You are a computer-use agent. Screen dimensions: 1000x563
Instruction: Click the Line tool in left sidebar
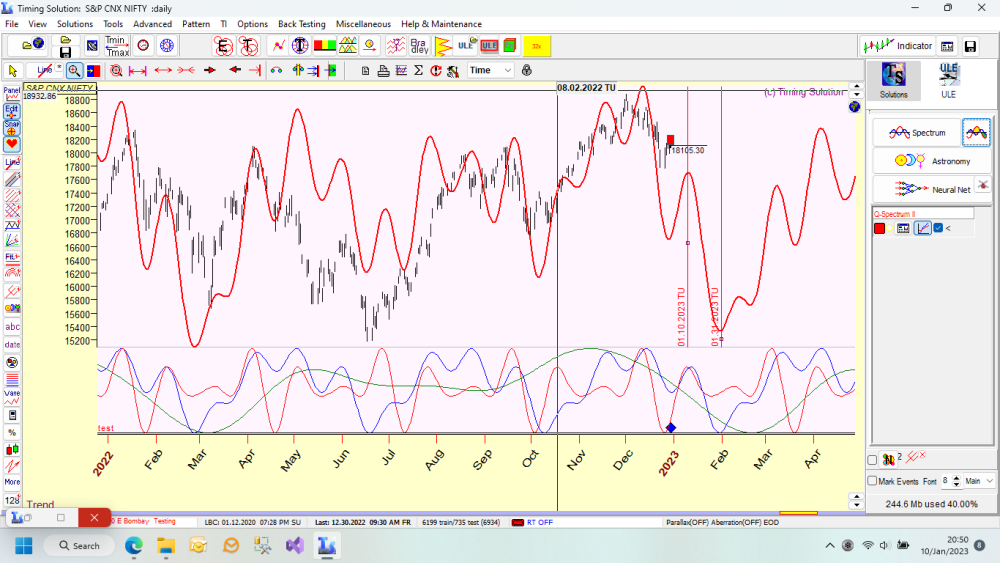click(x=12, y=163)
